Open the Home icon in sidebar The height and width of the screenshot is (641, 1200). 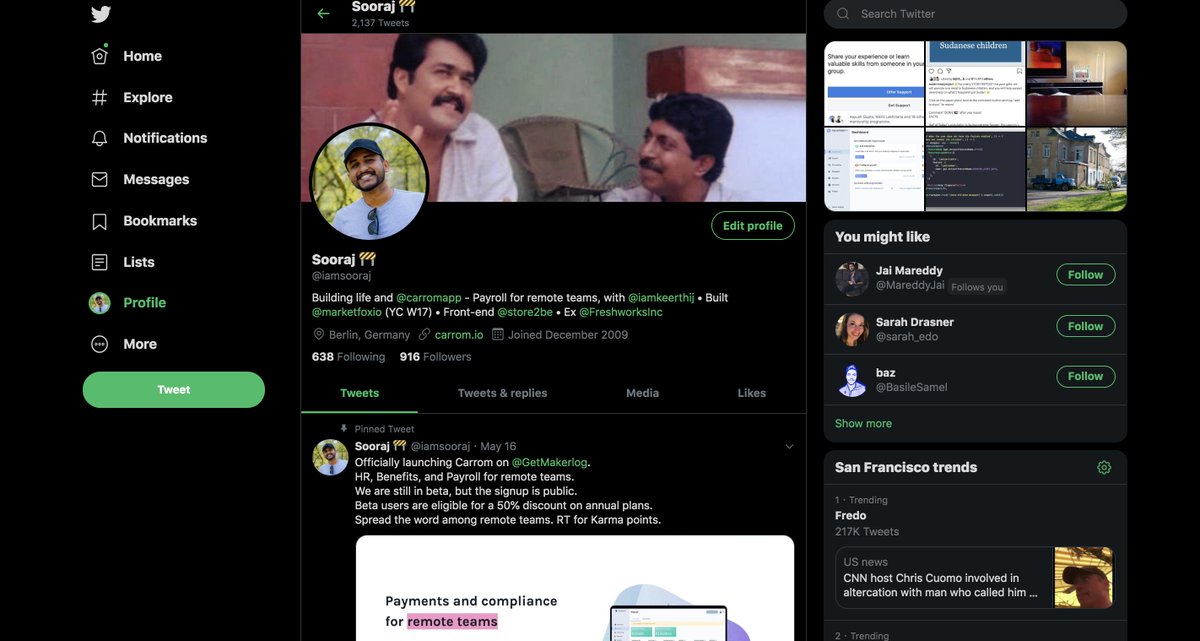(99, 56)
